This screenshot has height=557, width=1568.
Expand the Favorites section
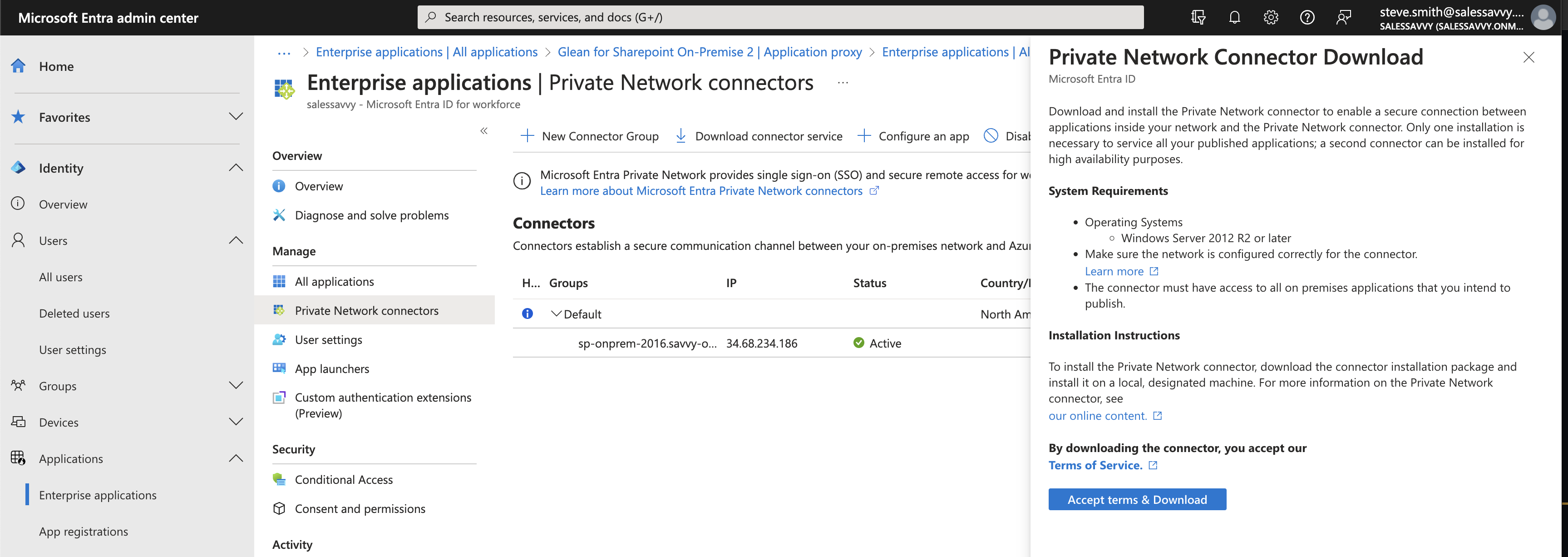coord(236,116)
